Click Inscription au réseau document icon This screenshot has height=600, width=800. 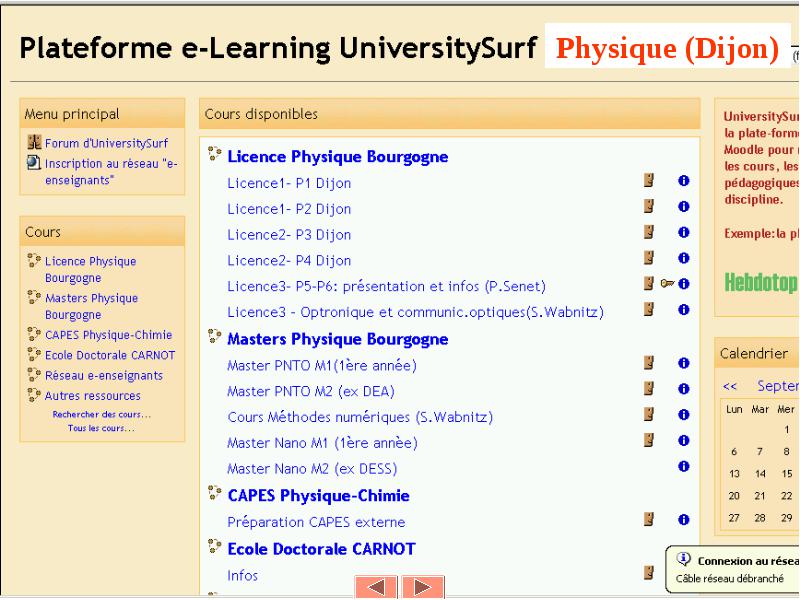[34, 163]
